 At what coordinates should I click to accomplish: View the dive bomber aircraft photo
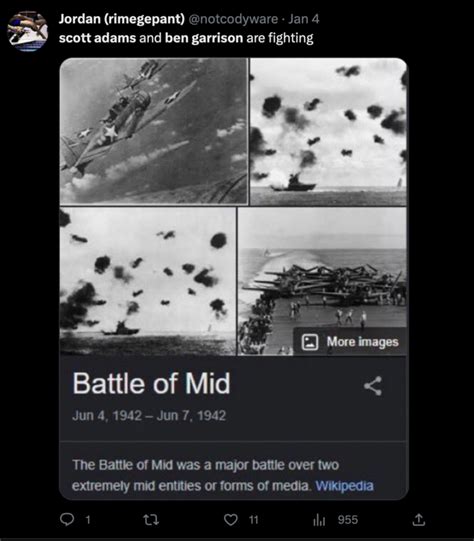154,131
